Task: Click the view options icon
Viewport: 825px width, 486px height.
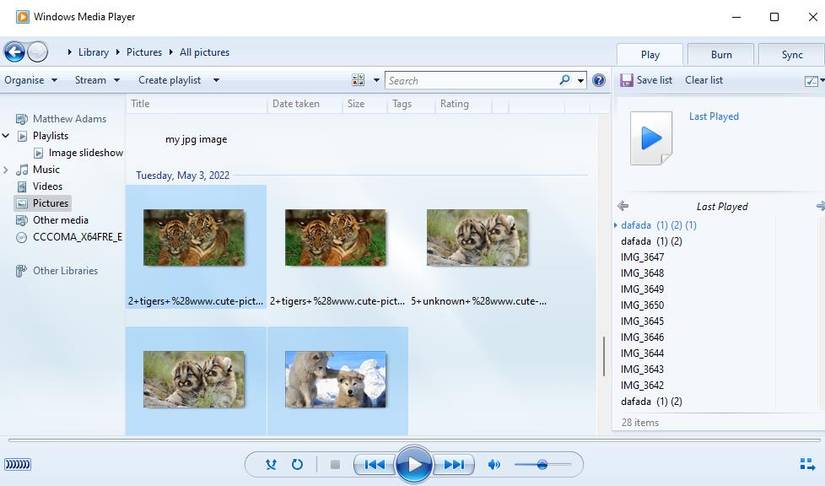Action: pyautogui.click(x=359, y=80)
